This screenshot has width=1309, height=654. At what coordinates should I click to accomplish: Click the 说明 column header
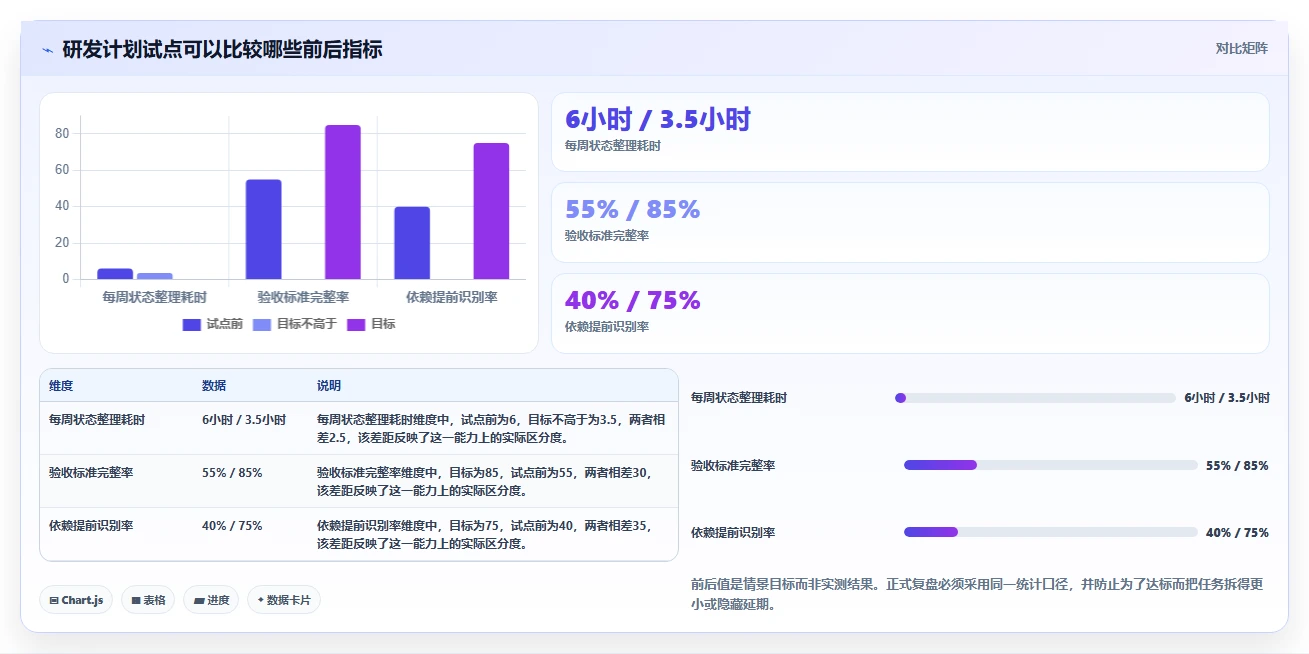tap(329, 386)
